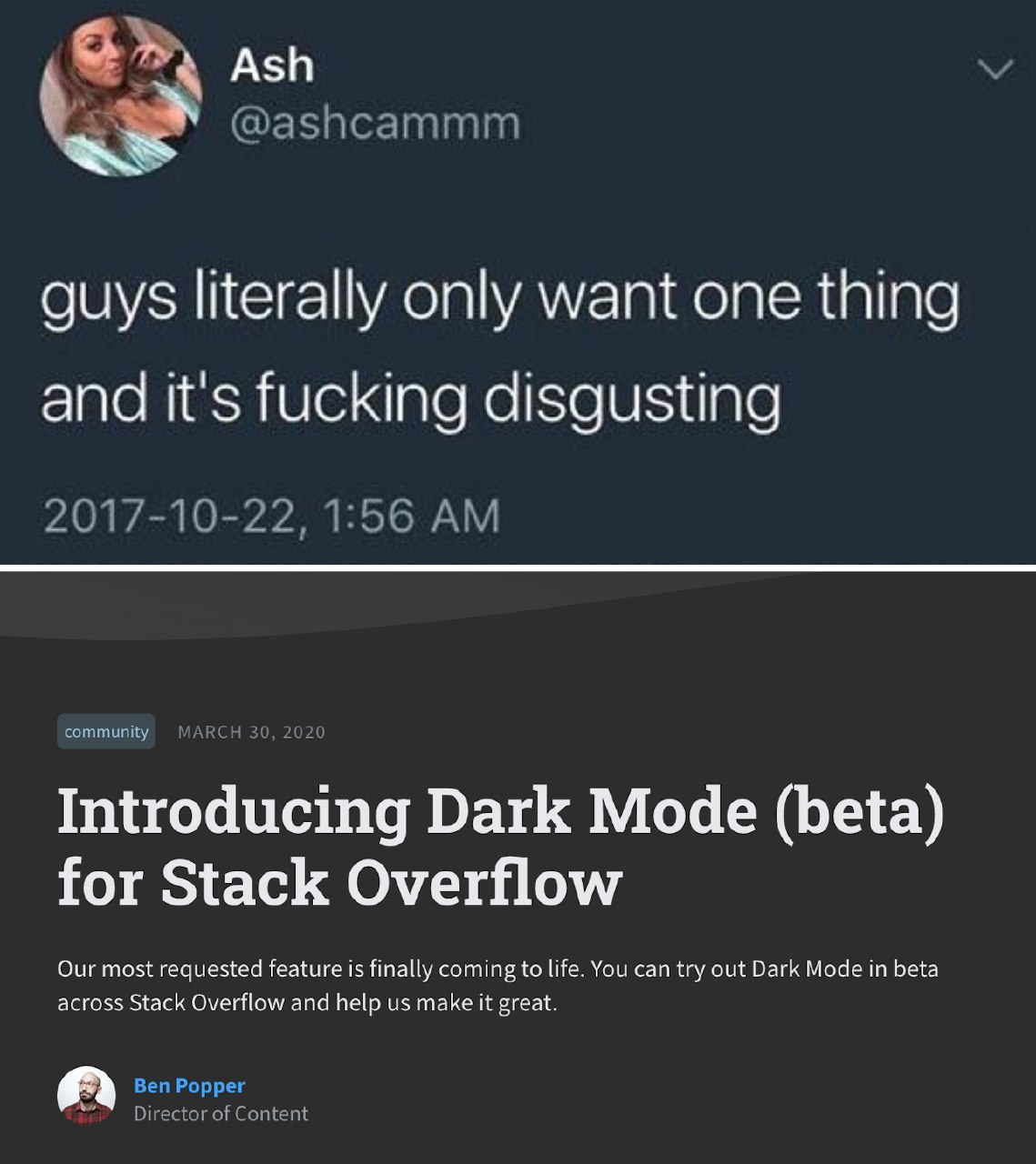Click the word 'disgusting' in the tweet
1036x1164 pixels.
pos(631,401)
